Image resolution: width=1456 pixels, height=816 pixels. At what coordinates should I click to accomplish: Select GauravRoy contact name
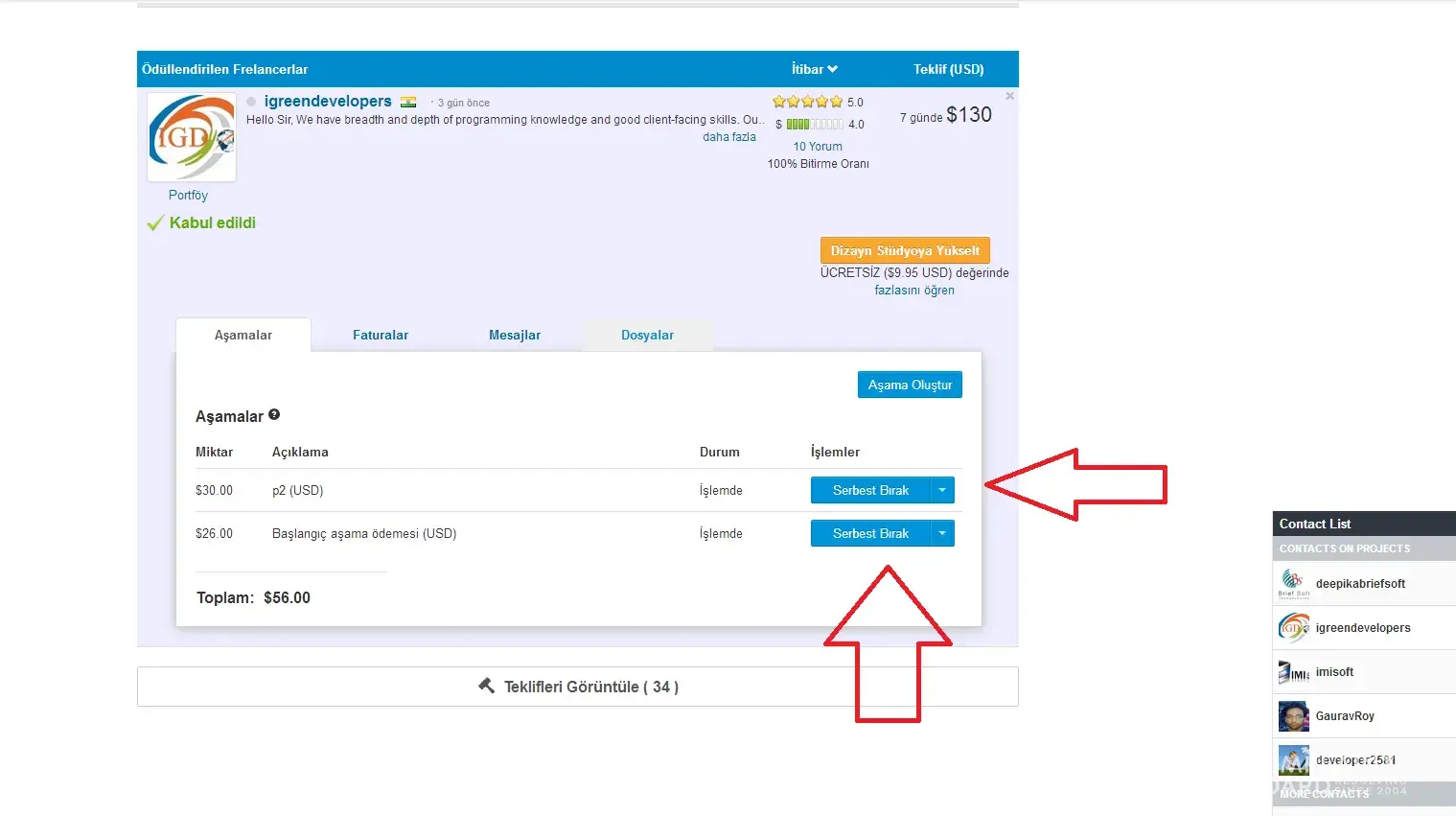click(x=1345, y=715)
